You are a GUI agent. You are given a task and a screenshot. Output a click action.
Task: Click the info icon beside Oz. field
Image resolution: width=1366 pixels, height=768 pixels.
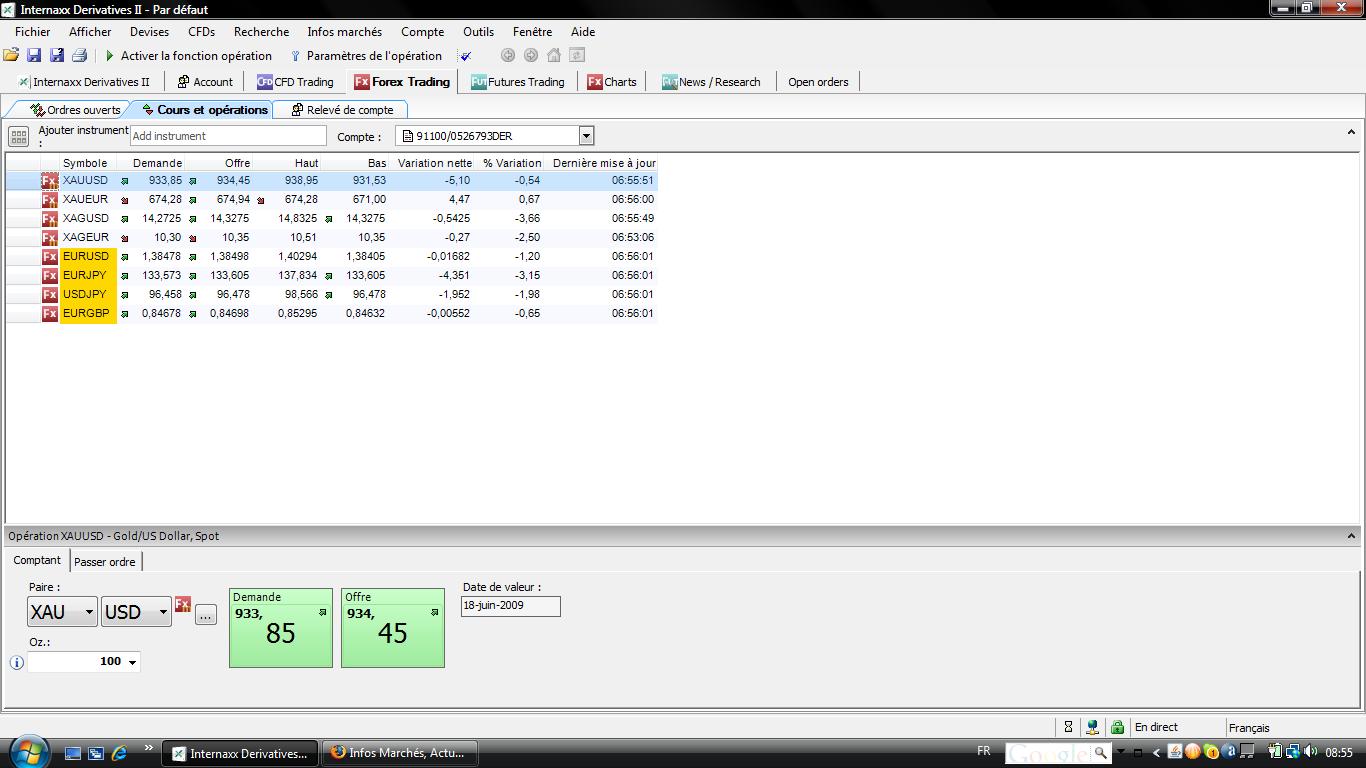(16, 662)
